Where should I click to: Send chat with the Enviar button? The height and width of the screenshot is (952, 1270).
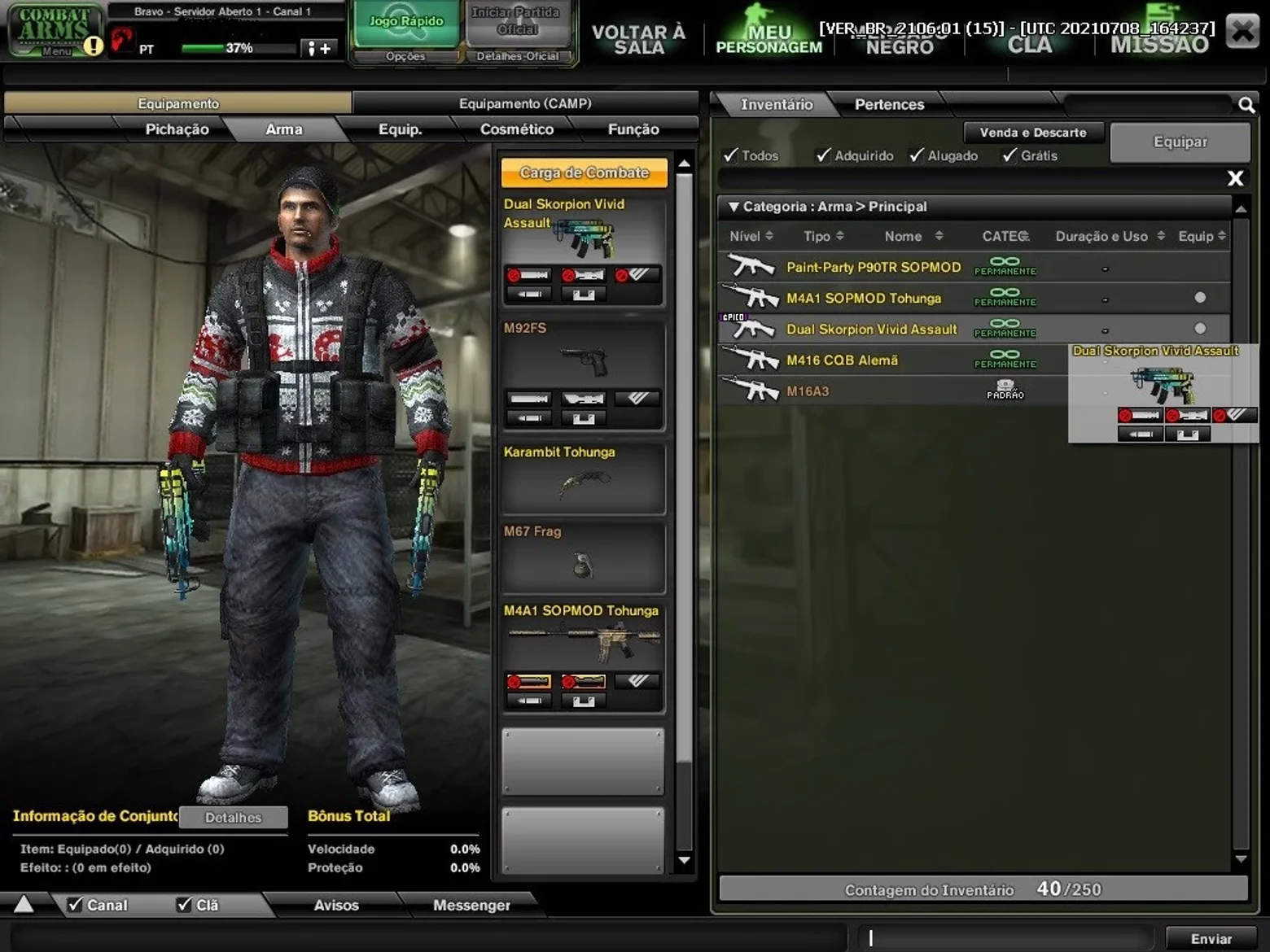click(1211, 938)
